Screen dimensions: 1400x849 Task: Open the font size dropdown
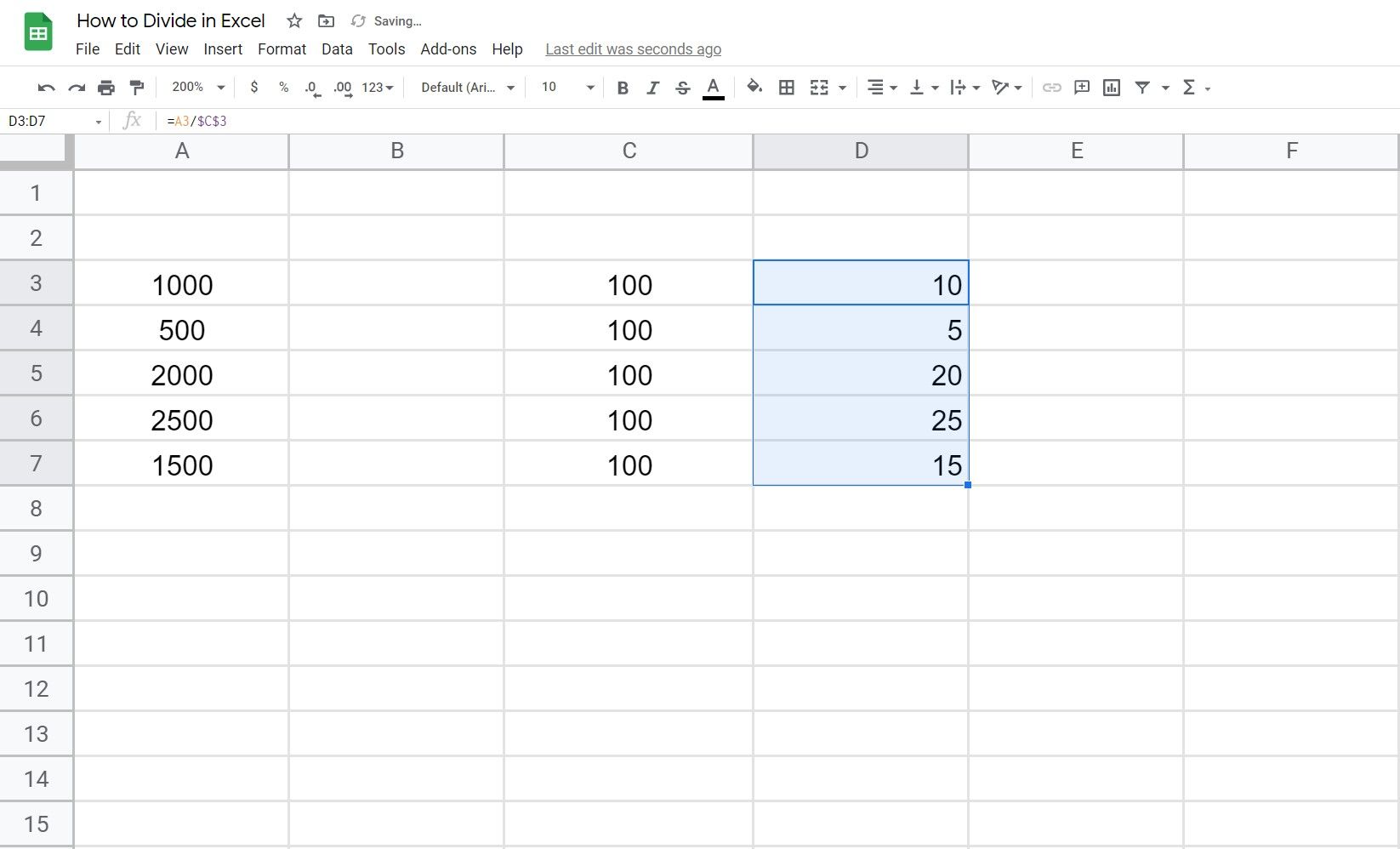tap(564, 87)
